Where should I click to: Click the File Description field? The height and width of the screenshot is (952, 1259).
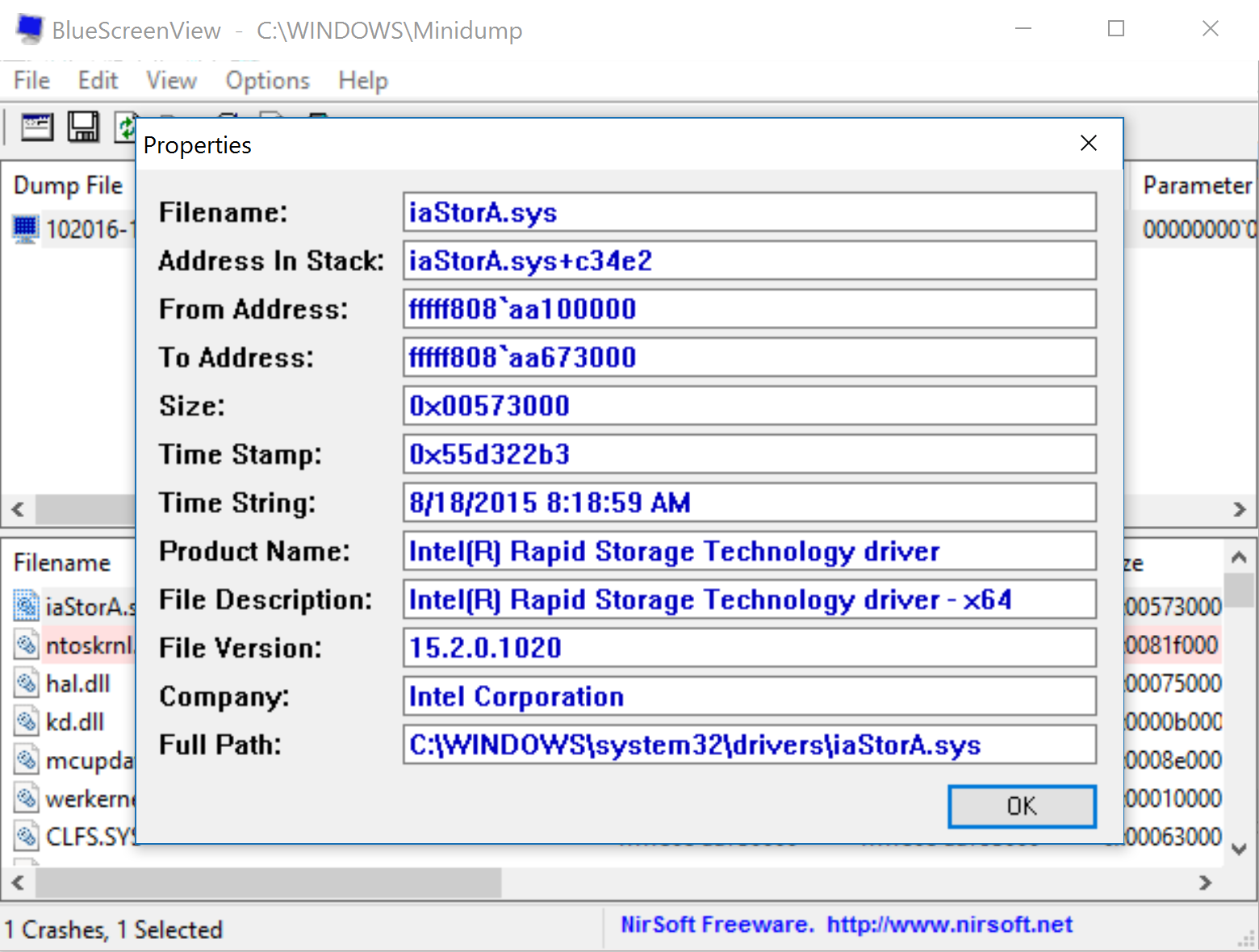pos(750,599)
